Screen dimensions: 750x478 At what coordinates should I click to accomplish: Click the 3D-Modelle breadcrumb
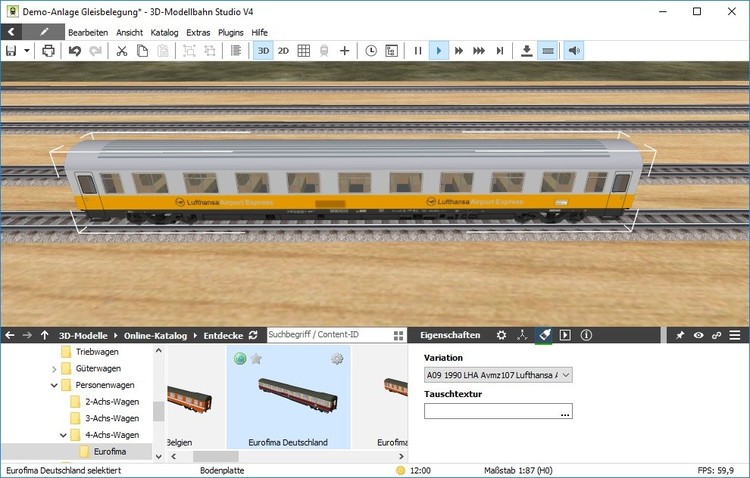[83, 335]
